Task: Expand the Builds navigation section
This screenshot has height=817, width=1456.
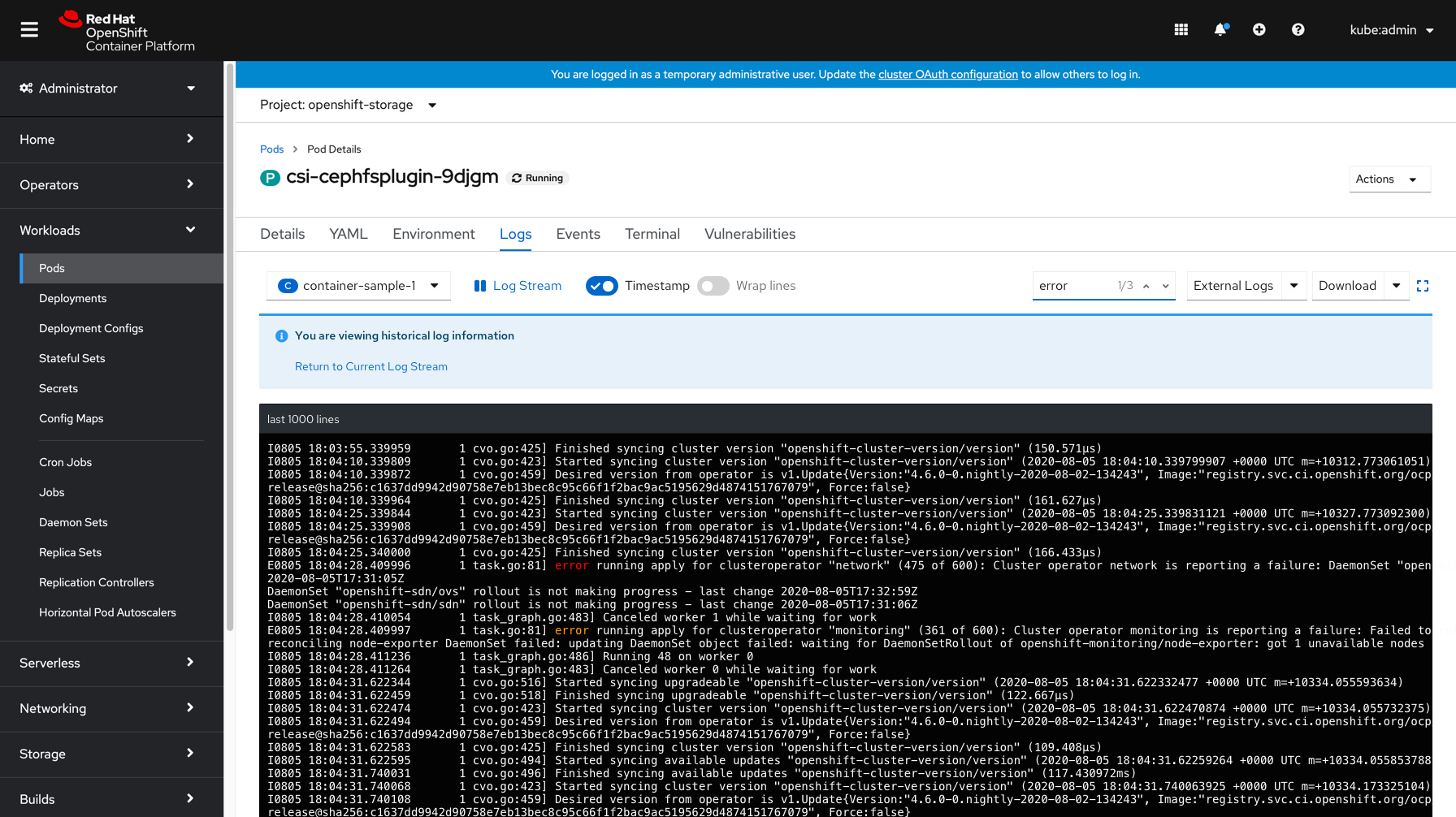Action: 111,799
